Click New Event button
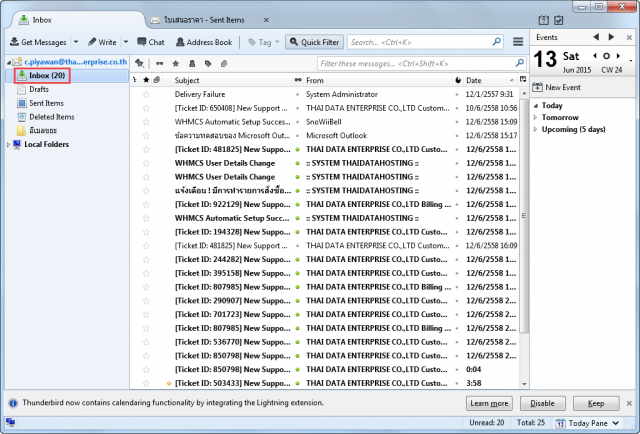Viewport: 640px width, 434px height. 556,87
